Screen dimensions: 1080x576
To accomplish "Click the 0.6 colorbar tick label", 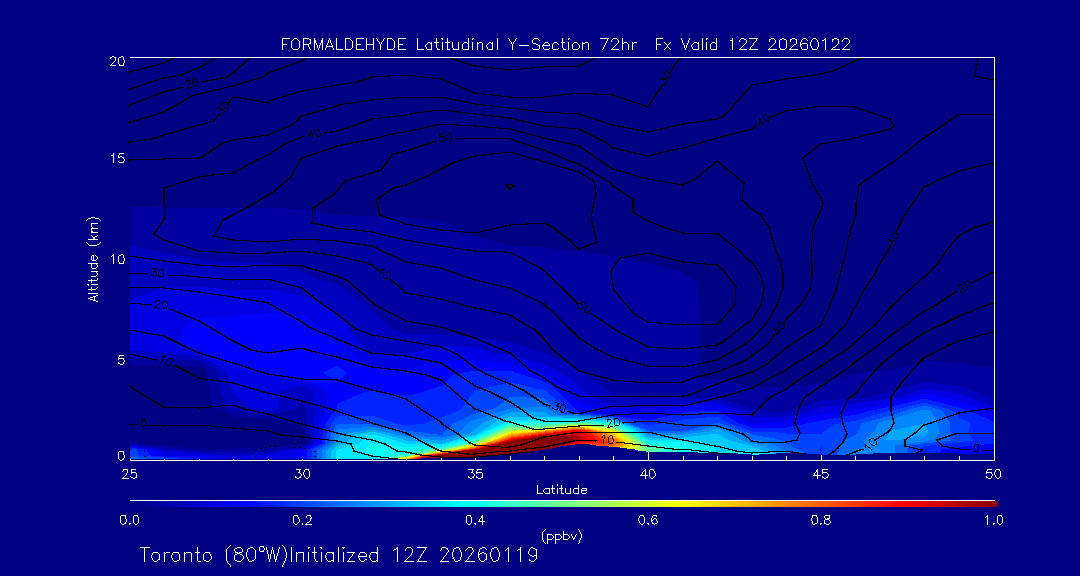I will coord(648,520).
